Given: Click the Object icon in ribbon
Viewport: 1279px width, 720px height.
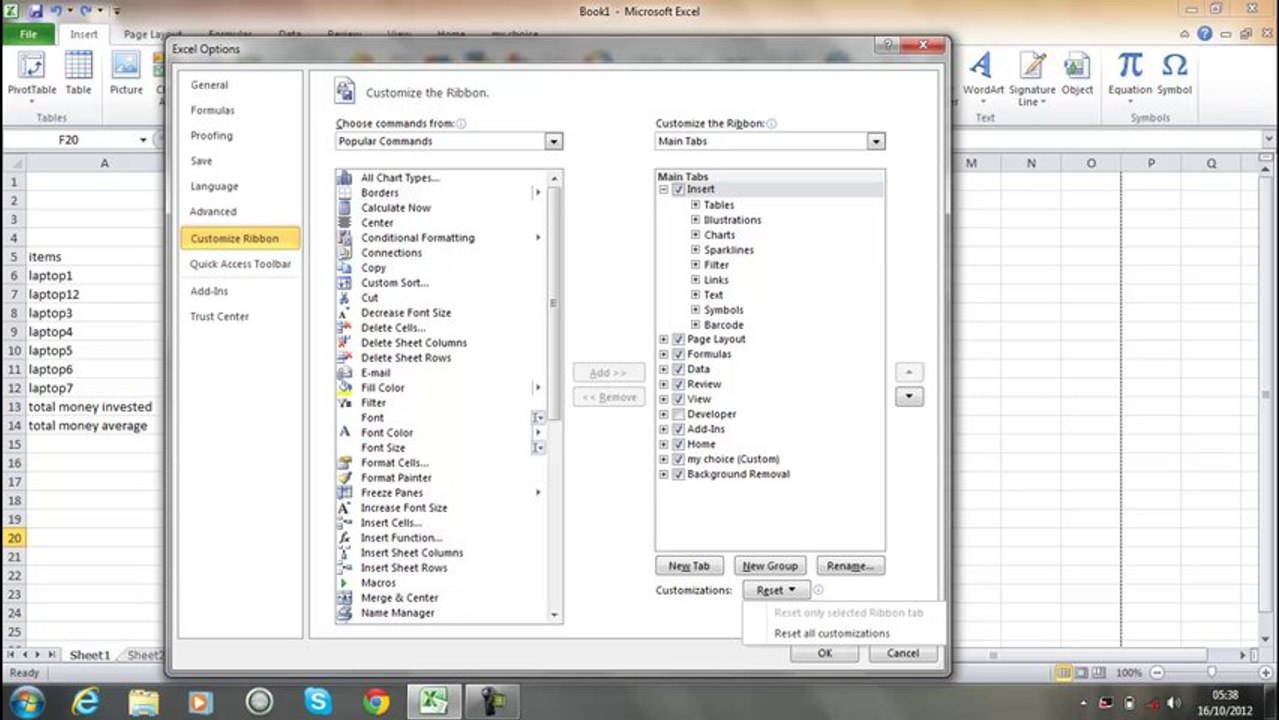Looking at the screenshot, I should 1077,66.
